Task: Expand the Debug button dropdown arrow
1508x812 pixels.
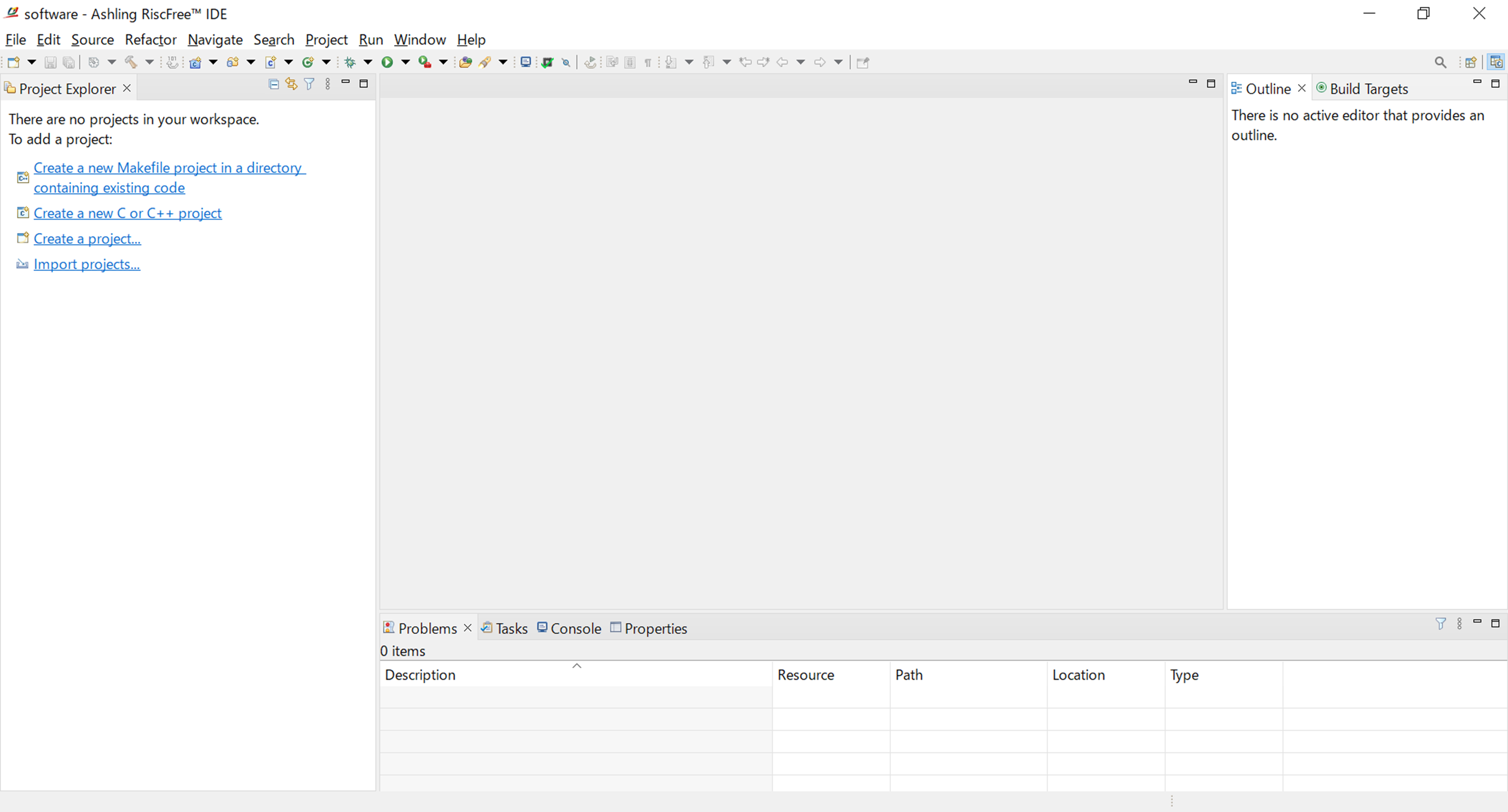Action: coord(368,62)
